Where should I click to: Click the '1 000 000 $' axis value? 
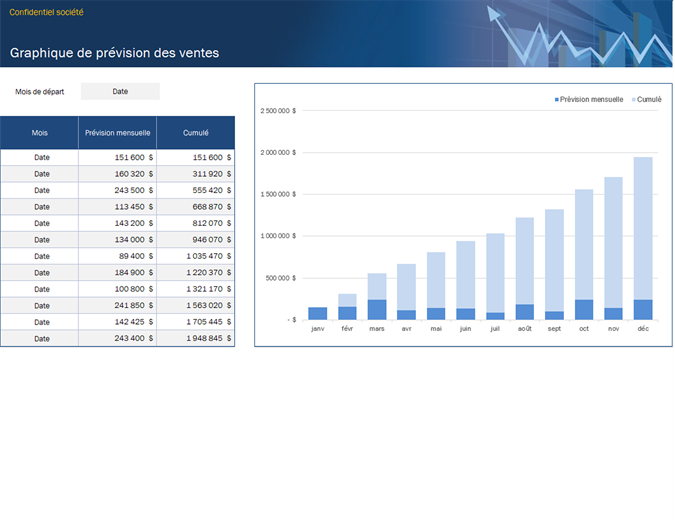click(278, 236)
